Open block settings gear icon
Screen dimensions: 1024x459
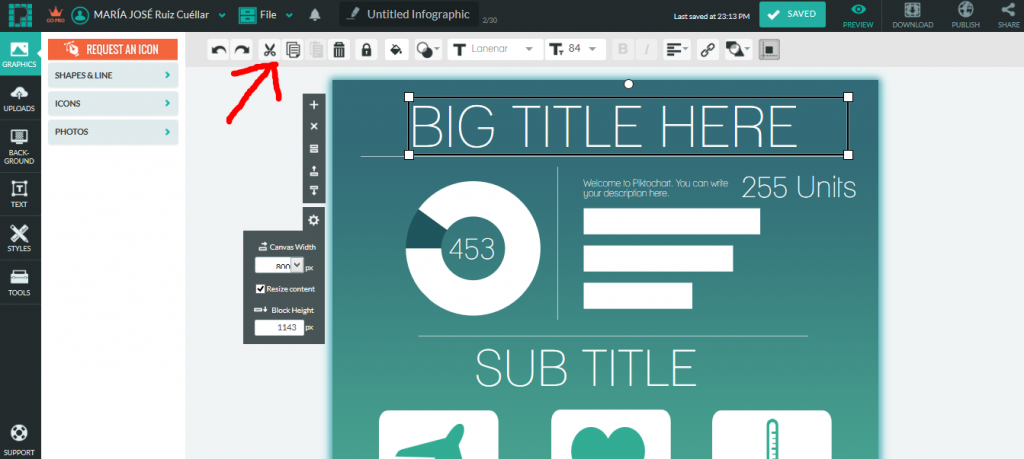point(313,220)
